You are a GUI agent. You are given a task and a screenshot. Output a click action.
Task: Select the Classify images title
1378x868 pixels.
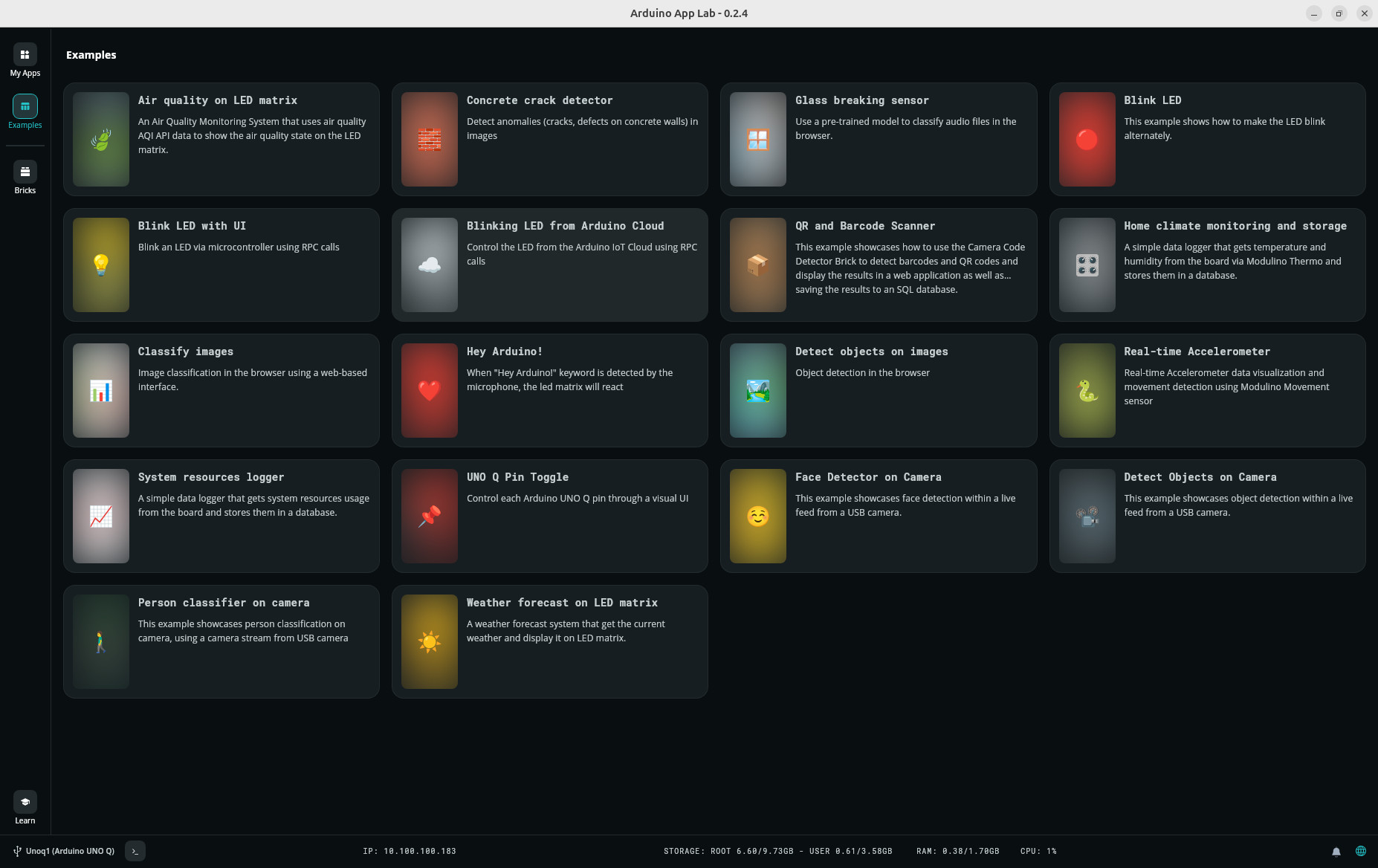pos(186,352)
